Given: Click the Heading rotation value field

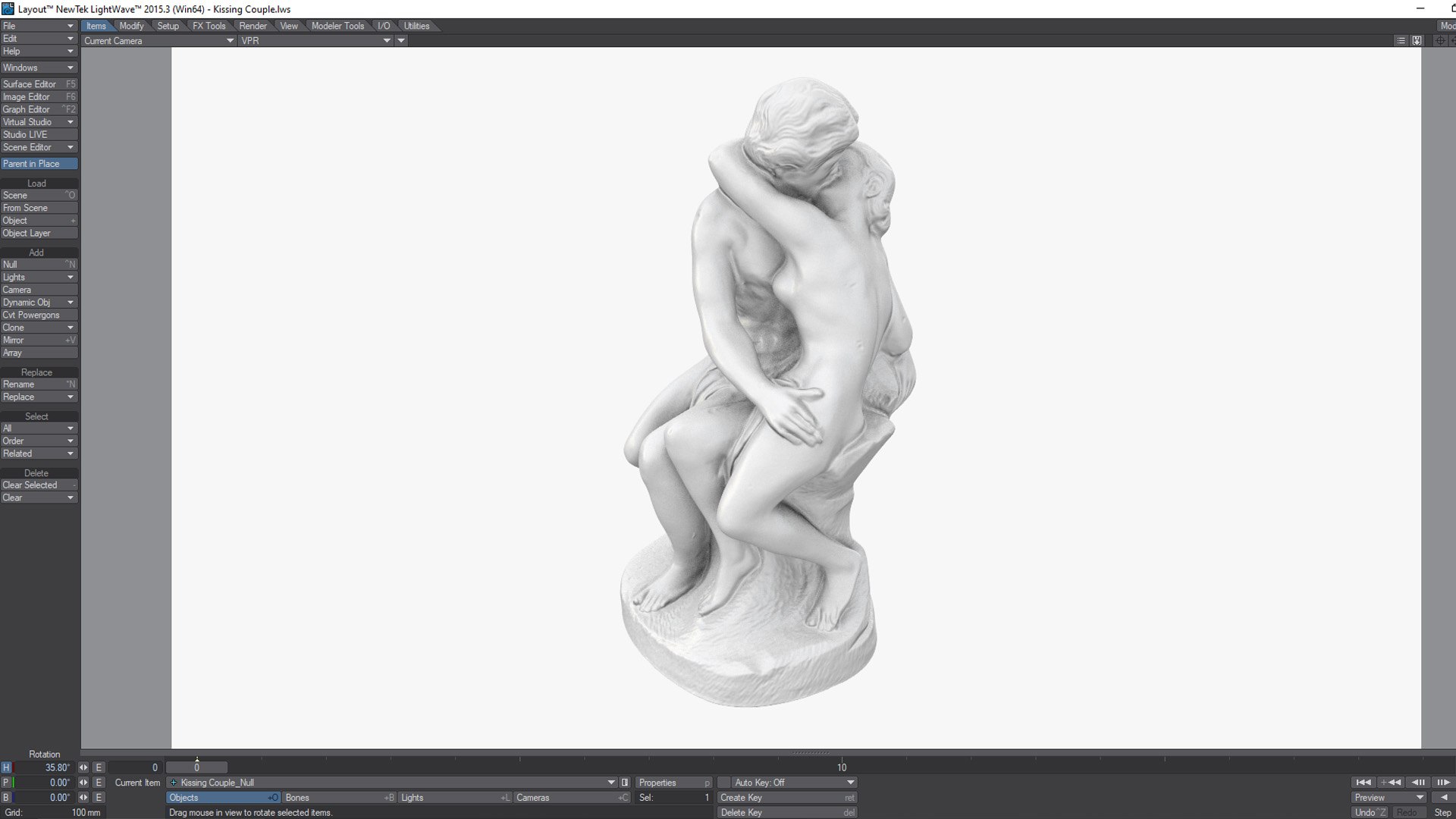Looking at the screenshot, I should pos(45,767).
